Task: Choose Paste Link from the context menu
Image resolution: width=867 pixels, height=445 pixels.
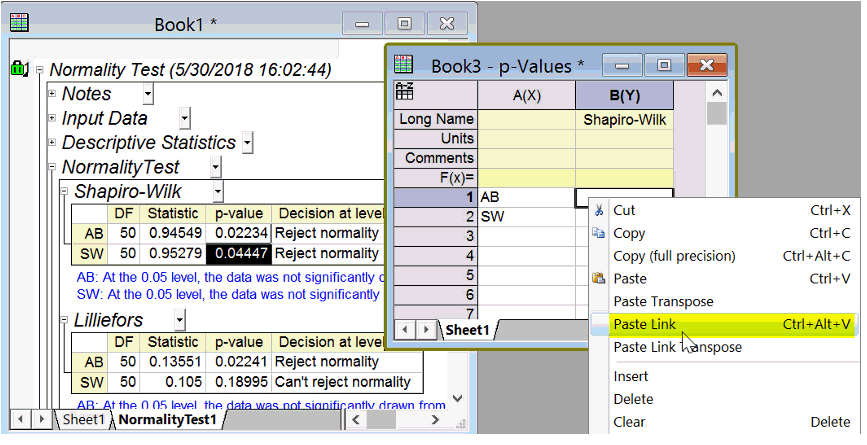Action: [722, 324]
